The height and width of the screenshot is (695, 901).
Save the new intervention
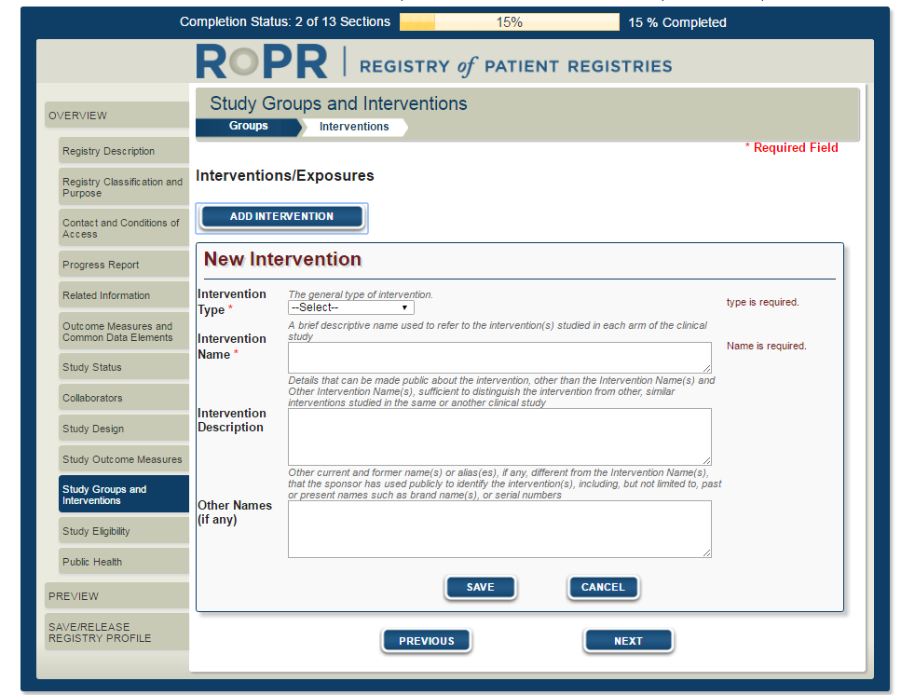pos(480,587)
